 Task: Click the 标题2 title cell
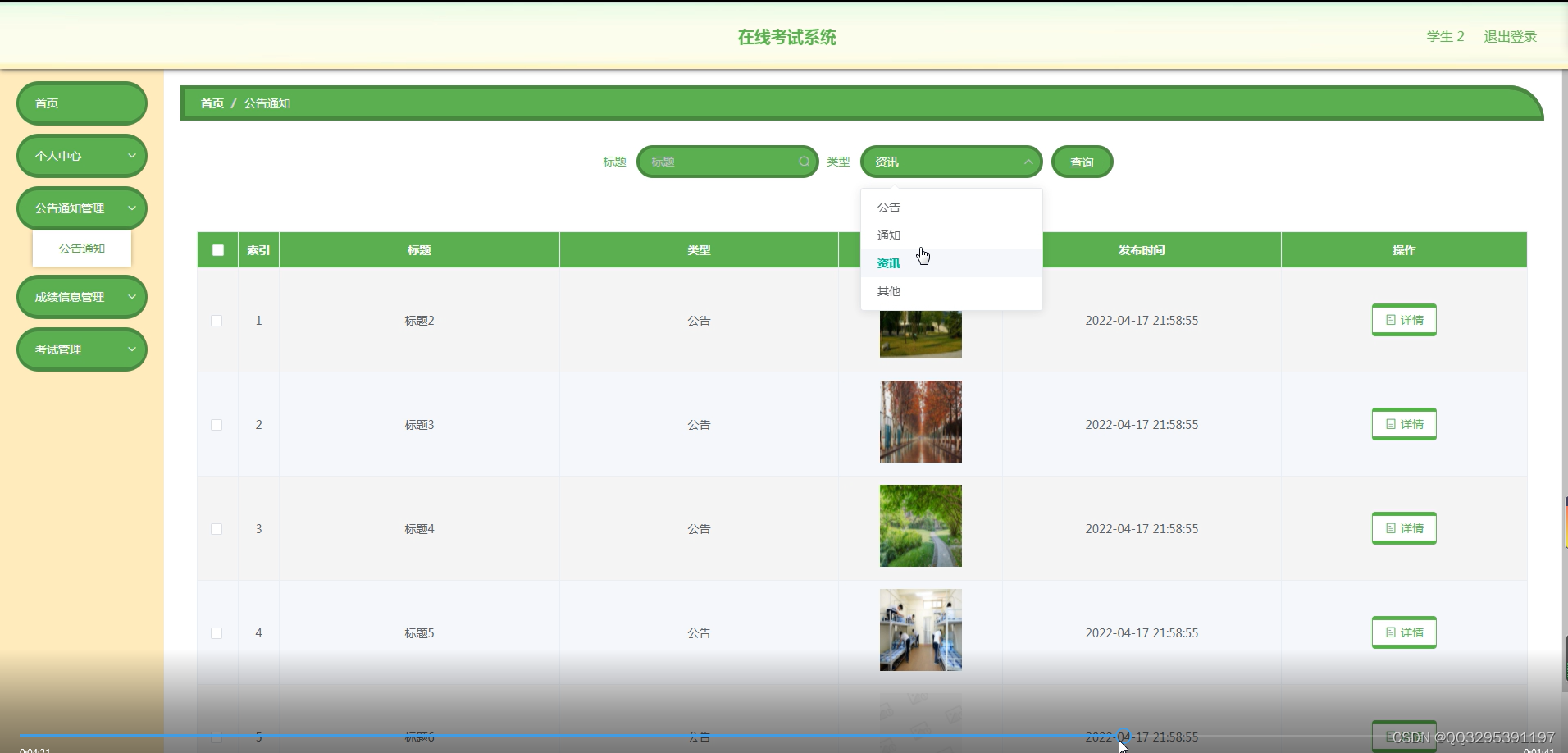coord(419,321)
